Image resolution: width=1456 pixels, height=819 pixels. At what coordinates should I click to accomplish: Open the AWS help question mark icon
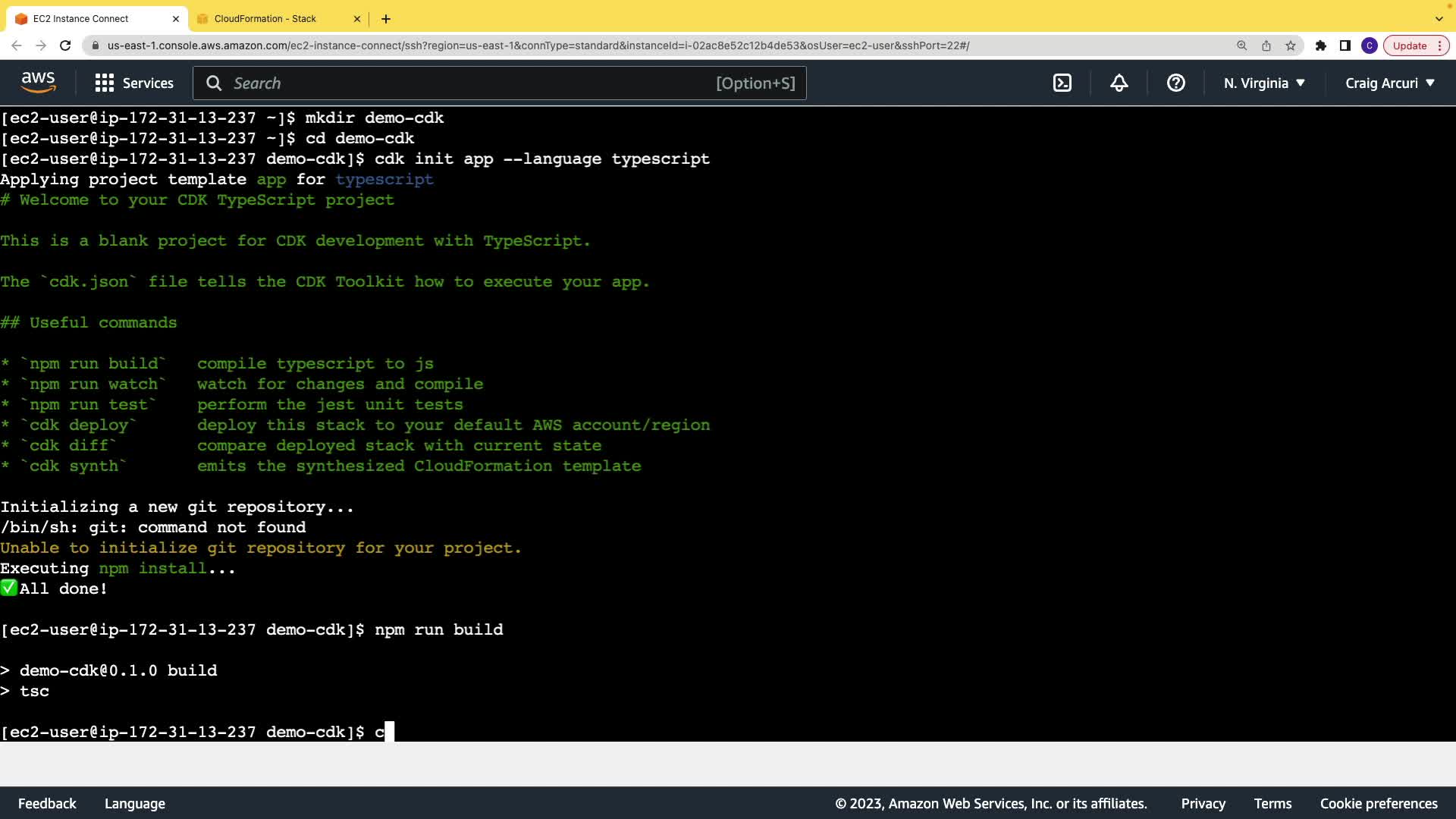click(x=1175, y=83)
